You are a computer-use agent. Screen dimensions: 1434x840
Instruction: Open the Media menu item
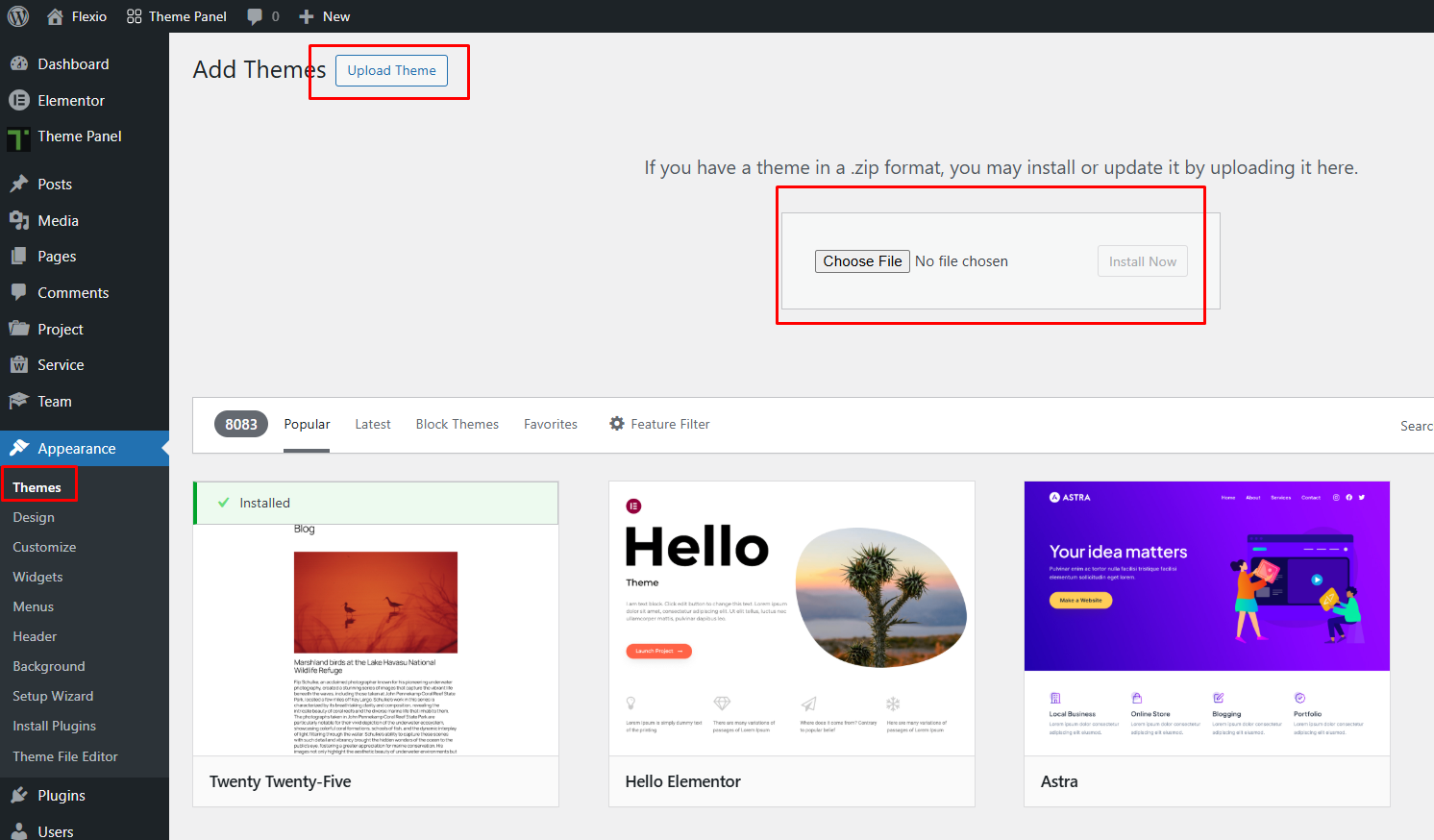click(x=58, y=221)
